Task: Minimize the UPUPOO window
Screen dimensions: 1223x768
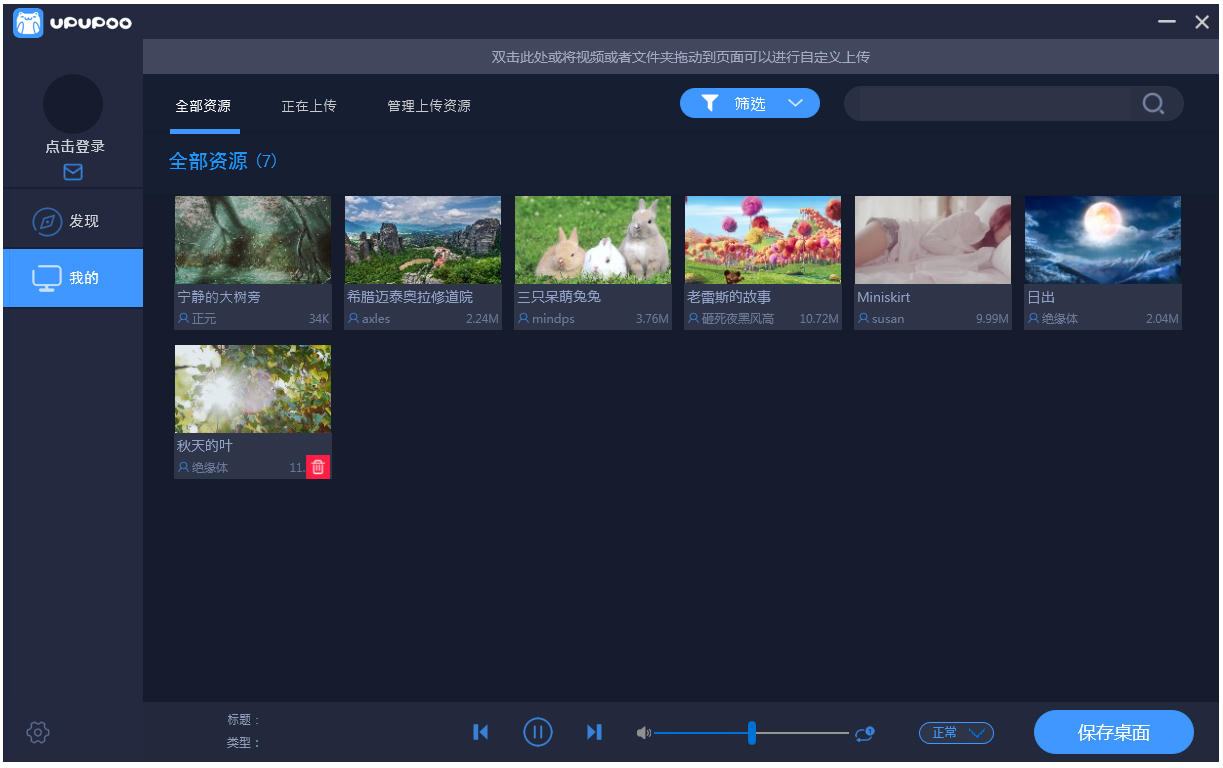Action: tap(1167, 22)
